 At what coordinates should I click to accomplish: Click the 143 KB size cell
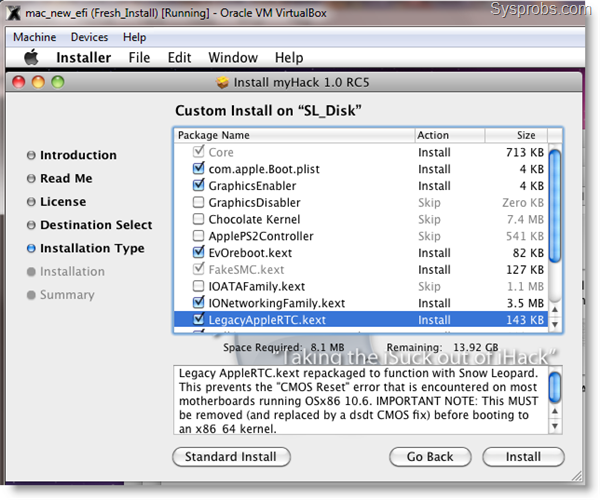coord(525,320)
